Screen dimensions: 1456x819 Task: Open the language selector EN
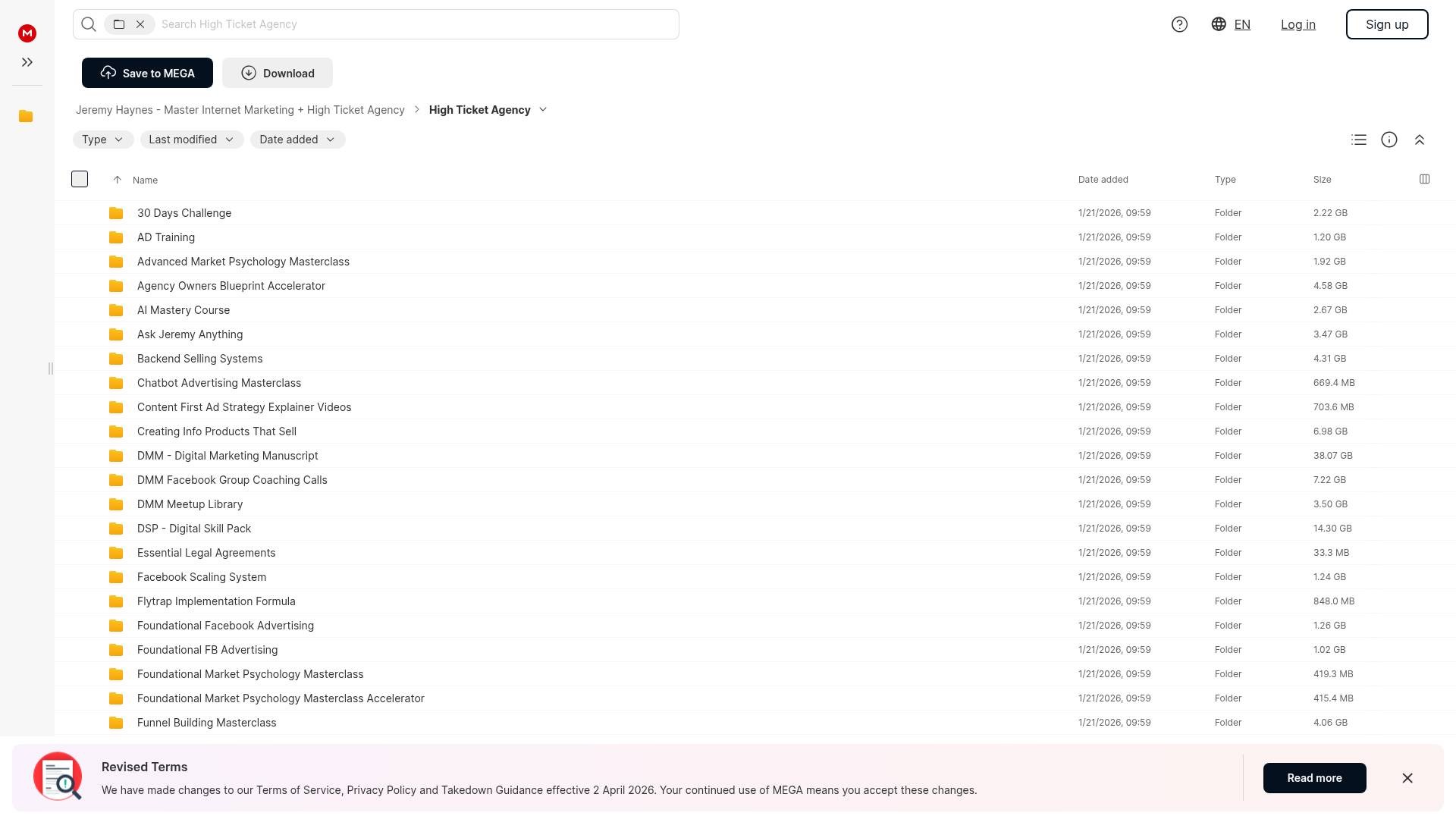point(1231,24)
